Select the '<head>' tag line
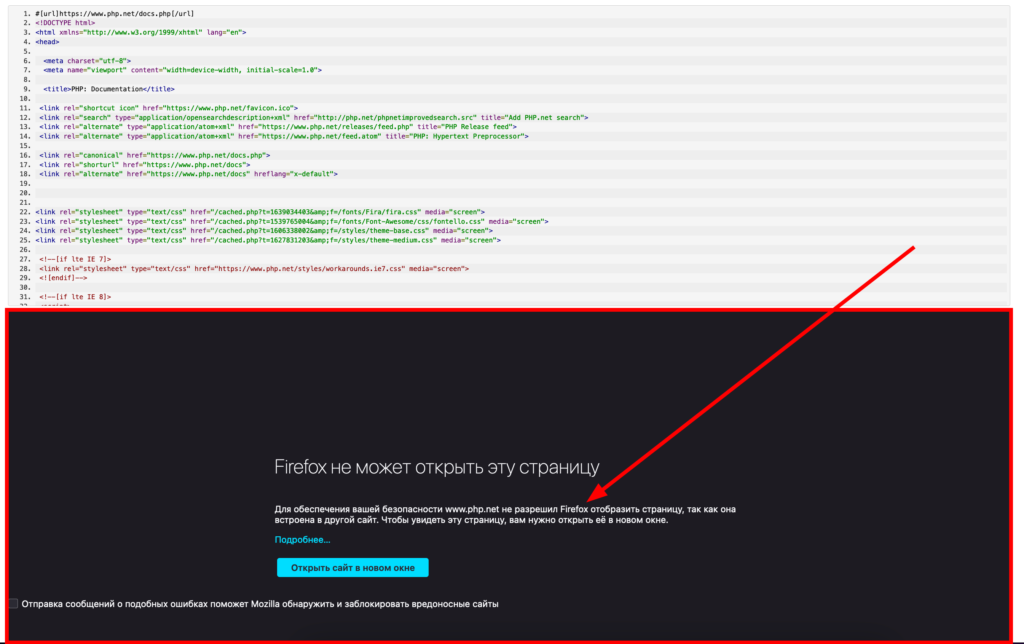Viewport: 1024px width, 644px height. point(48,42)
